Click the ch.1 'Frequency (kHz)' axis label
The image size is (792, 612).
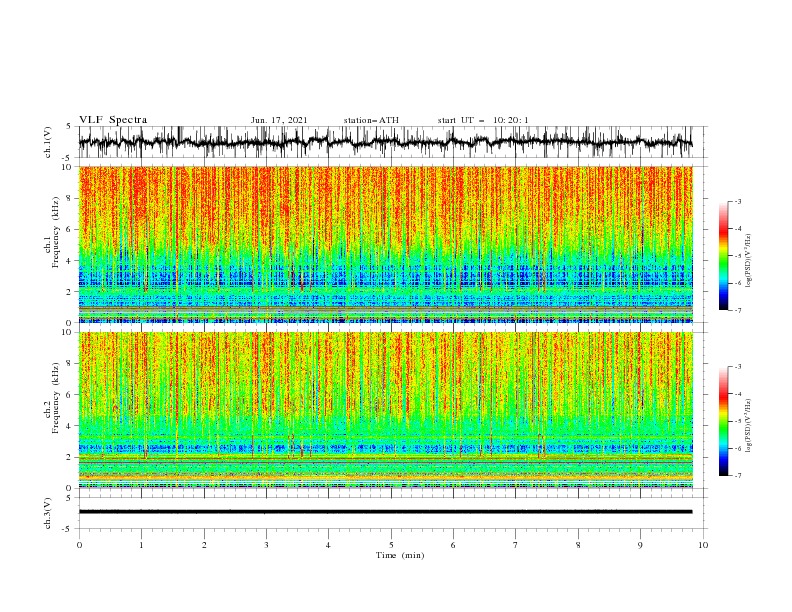(x=55, y=233)
